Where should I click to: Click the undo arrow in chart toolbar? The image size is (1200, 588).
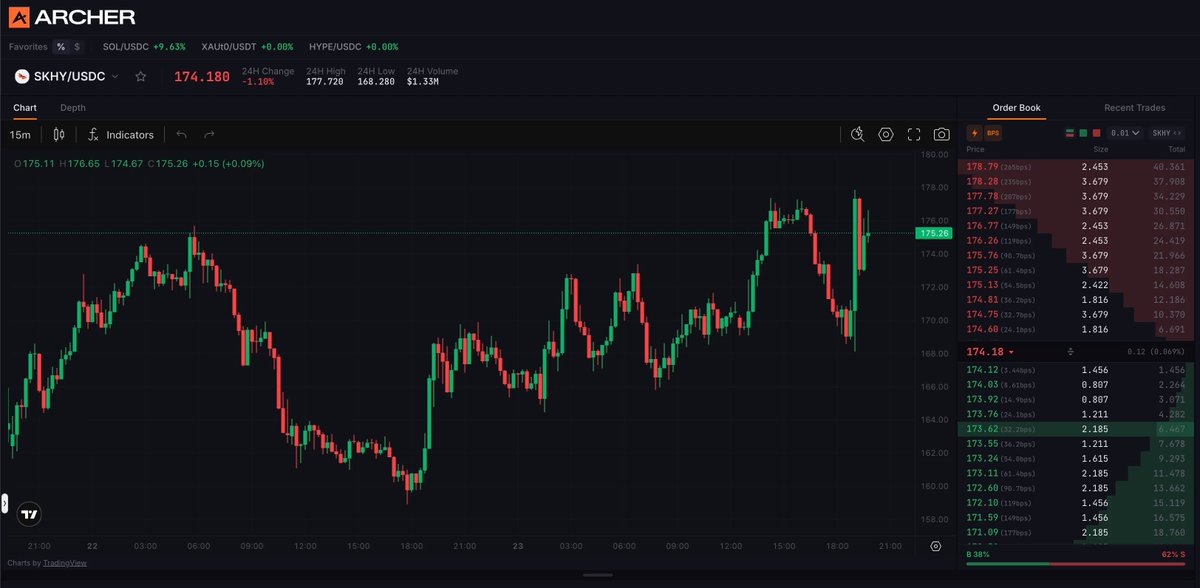pyautogui.click(x=181, y=134)
